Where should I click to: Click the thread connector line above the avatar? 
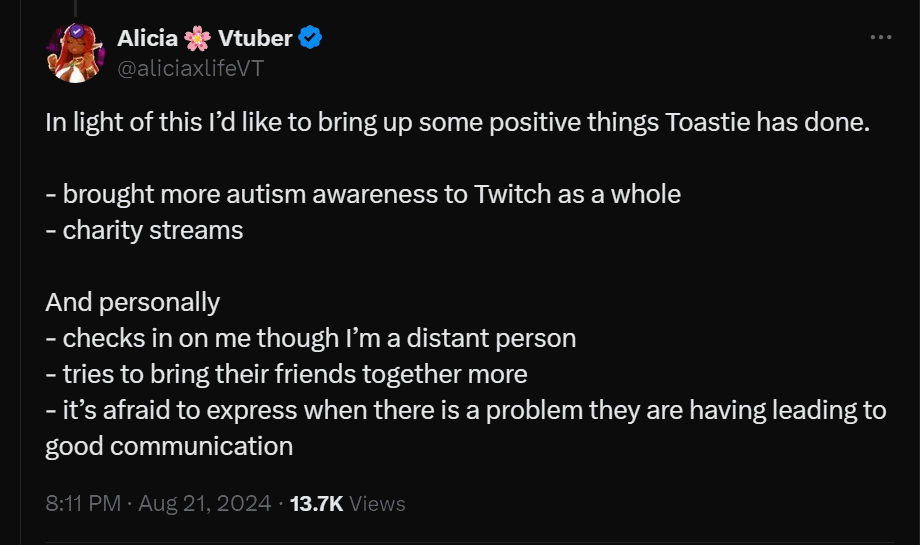tap(76, 8)
